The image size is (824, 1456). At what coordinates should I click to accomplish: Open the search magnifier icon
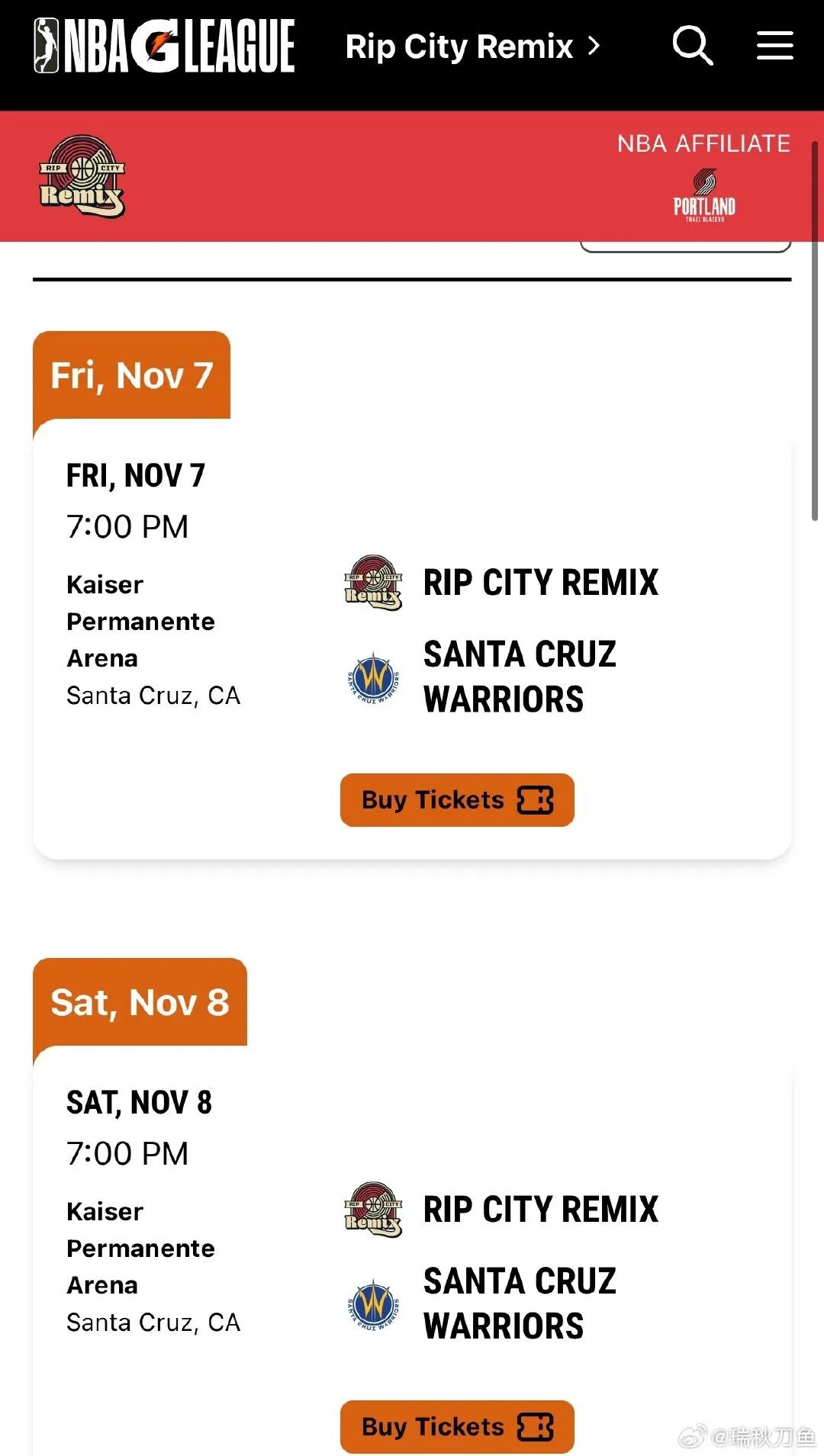(x=692, y=46)
